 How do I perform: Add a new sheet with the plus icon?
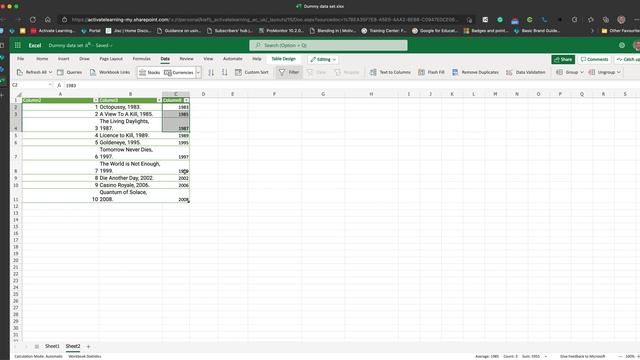(x=88, y=347)
